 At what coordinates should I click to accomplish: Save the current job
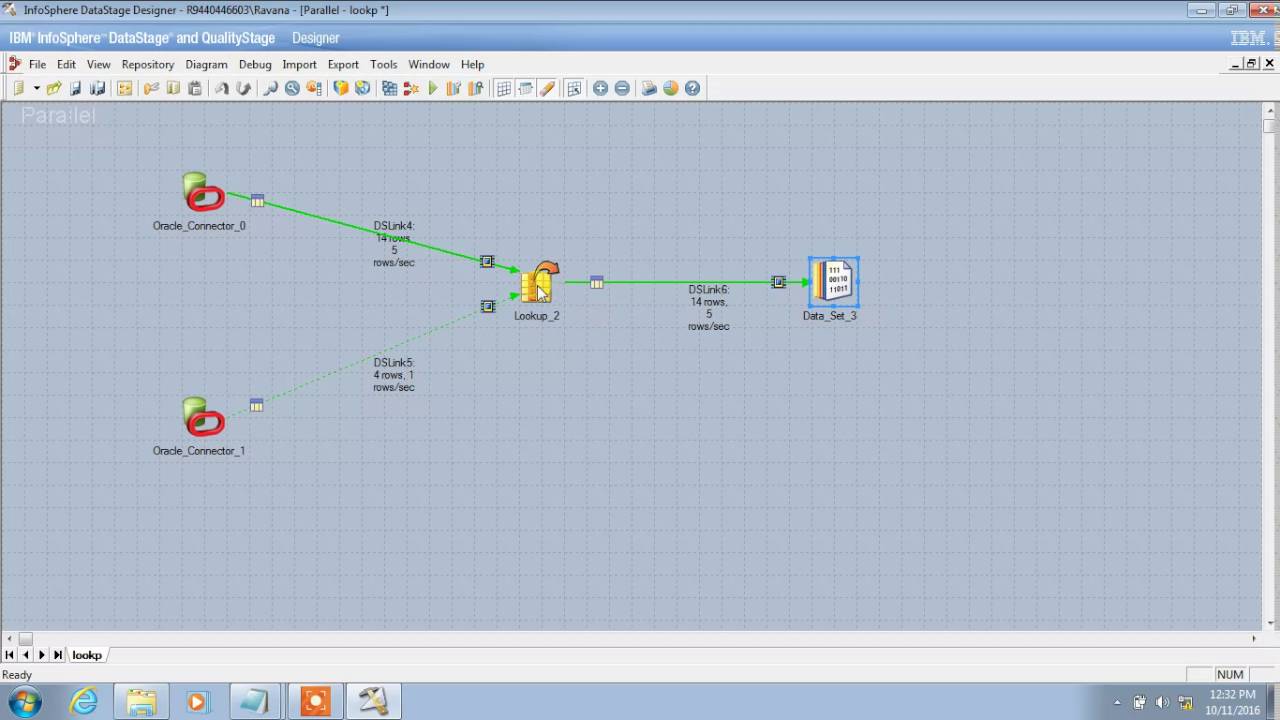click(75, 88)
